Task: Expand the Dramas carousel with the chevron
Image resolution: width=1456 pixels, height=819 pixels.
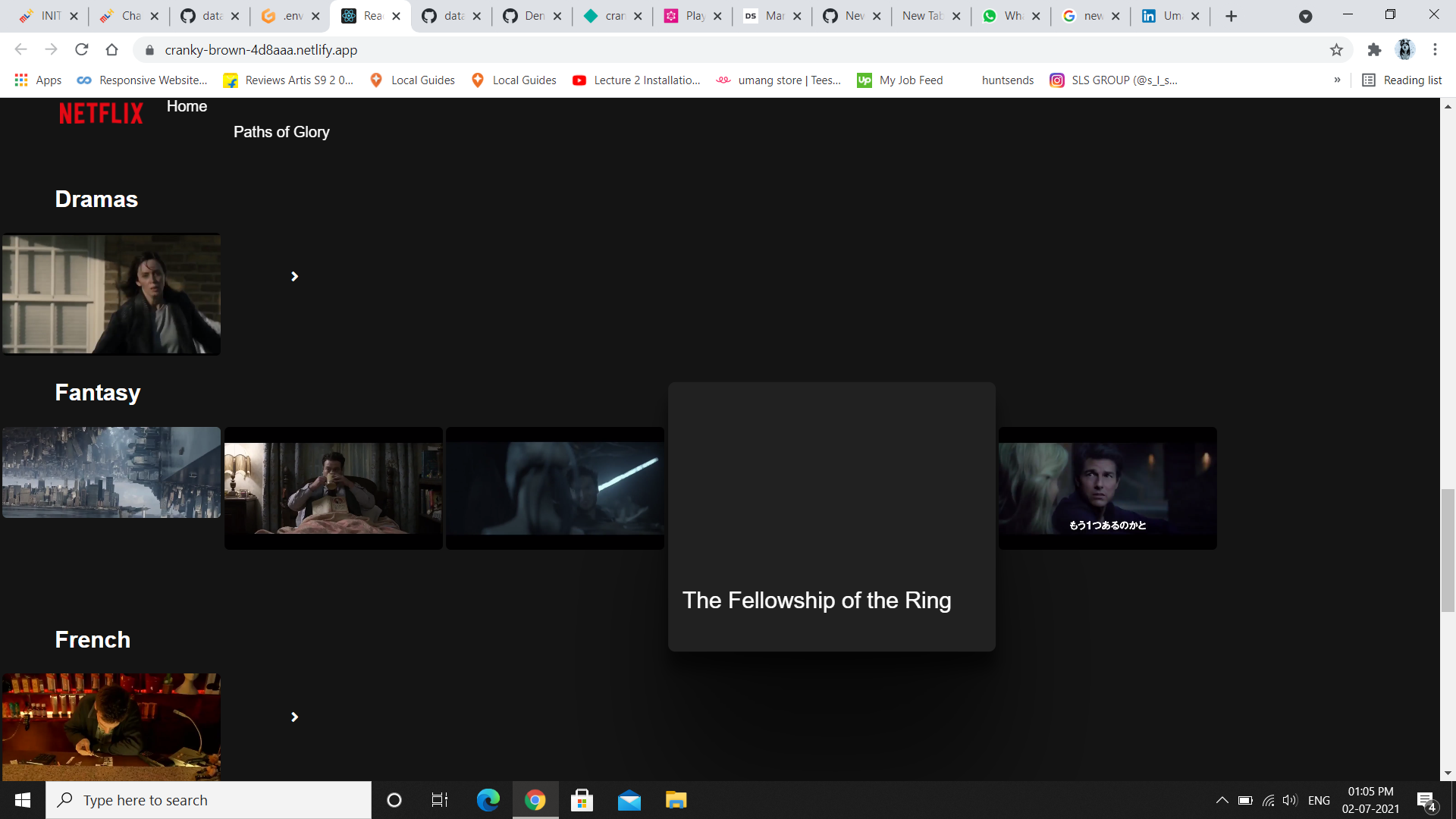Action: (x=294, y=276)
